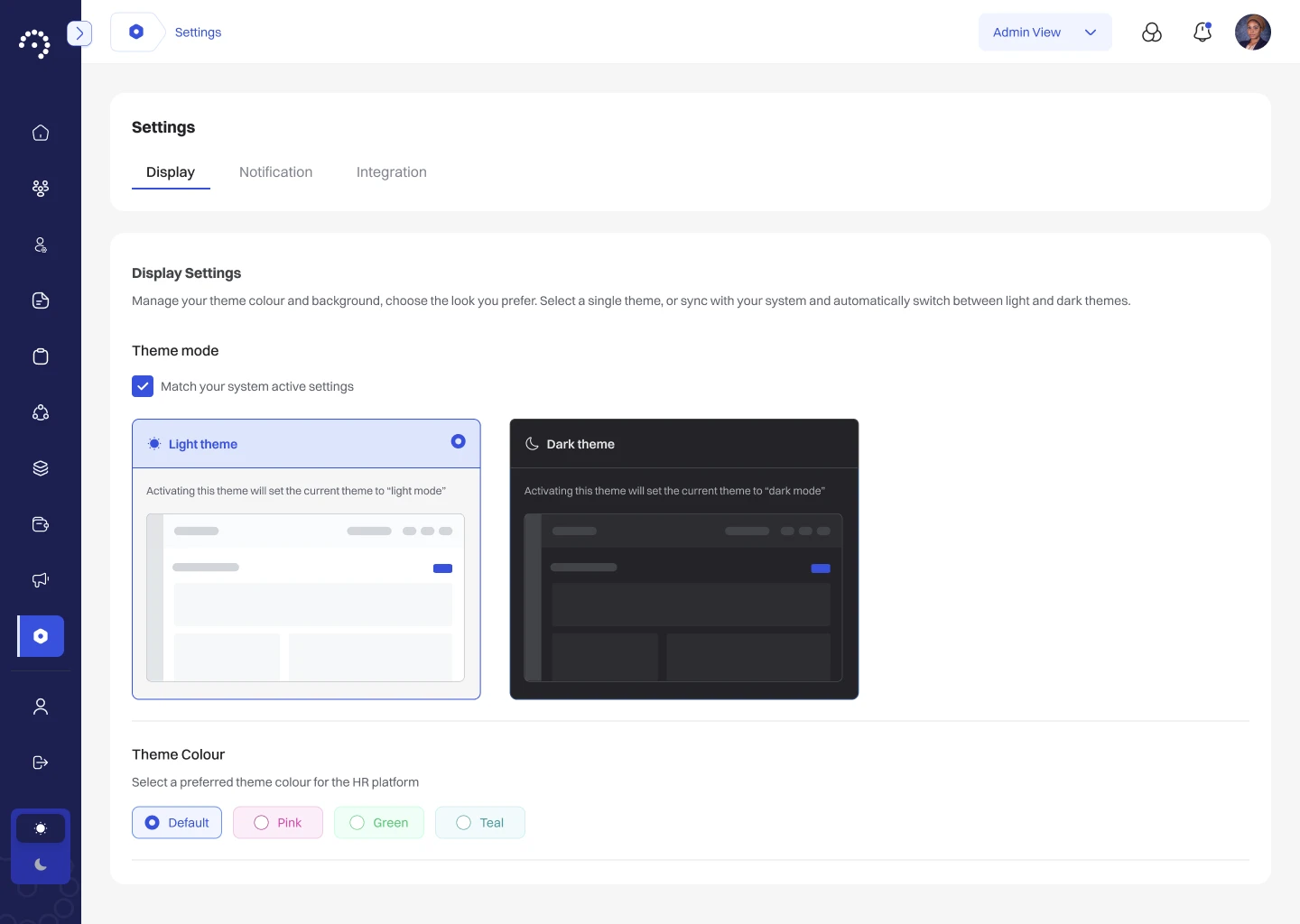Select the Dark theme preview card
This screenshot has width=1300, height=924.
pyautogui.click(x=684, y=559)
